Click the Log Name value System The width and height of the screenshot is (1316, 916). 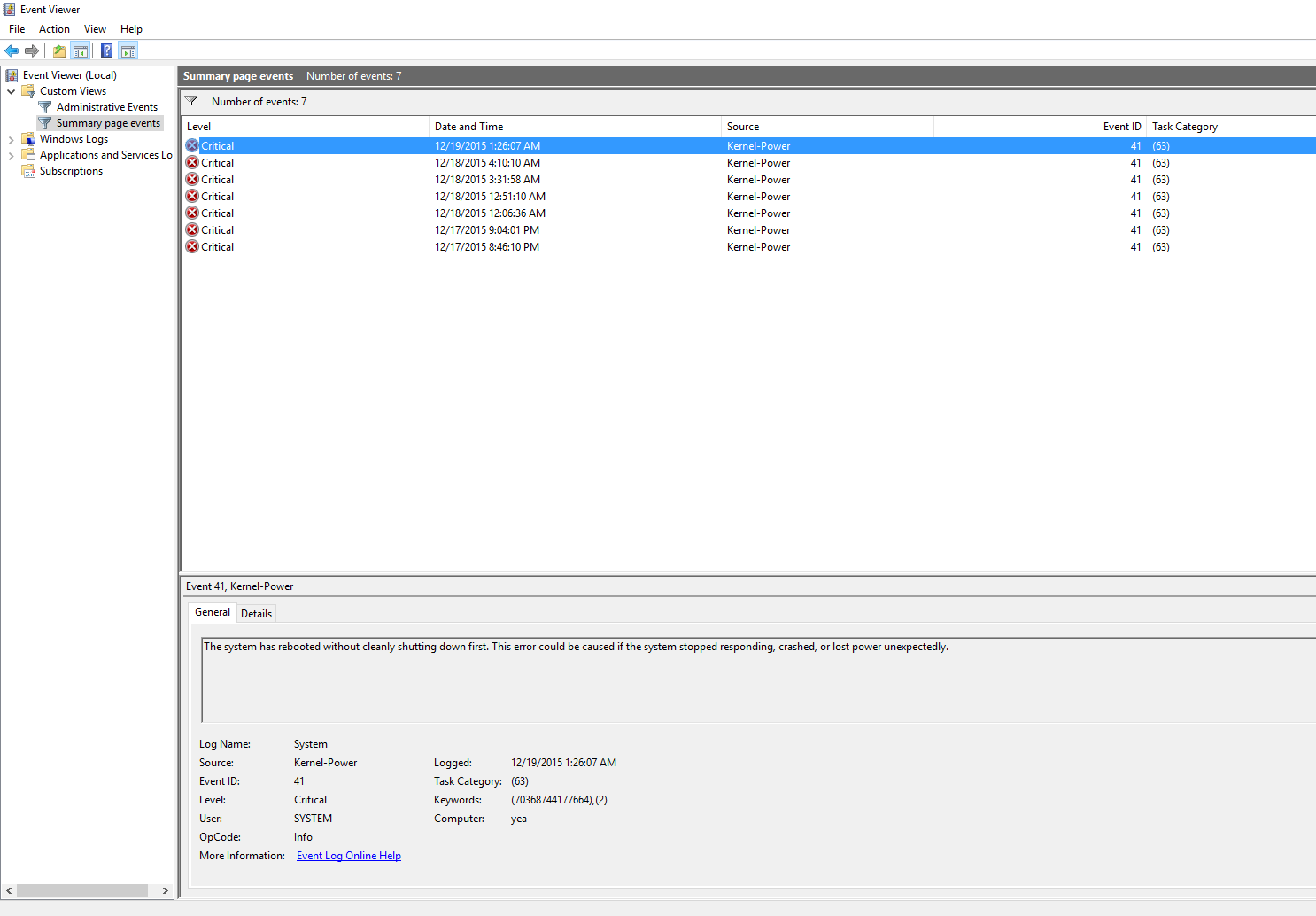(x=311, y=744)
